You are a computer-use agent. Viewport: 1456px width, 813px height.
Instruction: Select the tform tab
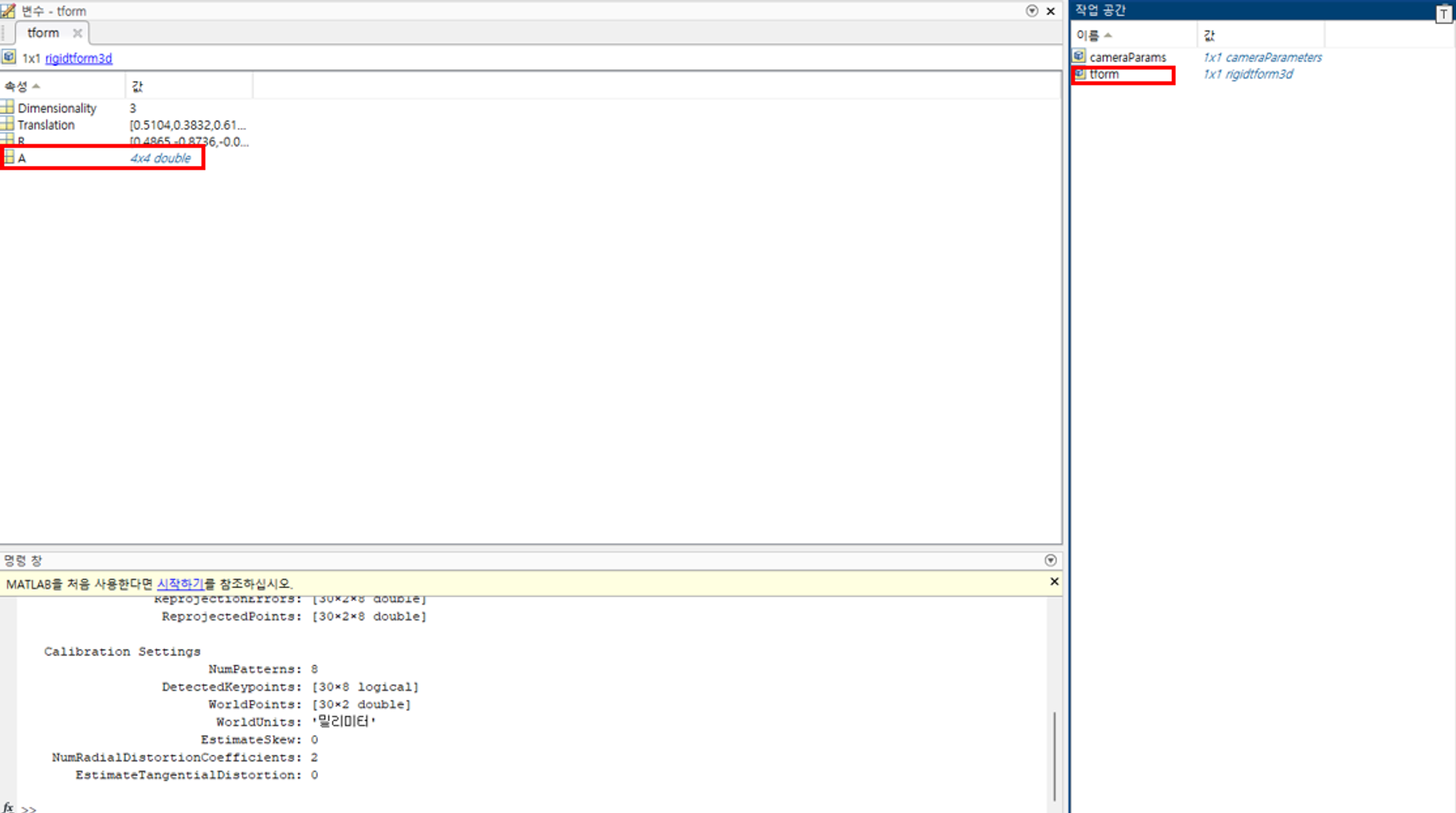coord(43,33)
